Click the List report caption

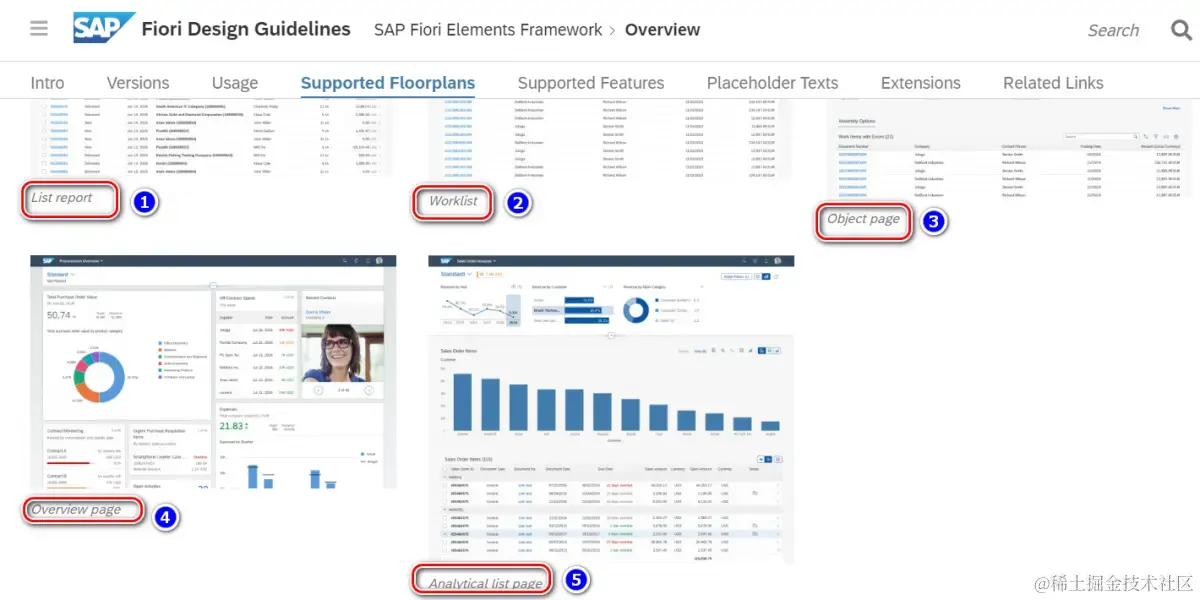tap(62, 198)
